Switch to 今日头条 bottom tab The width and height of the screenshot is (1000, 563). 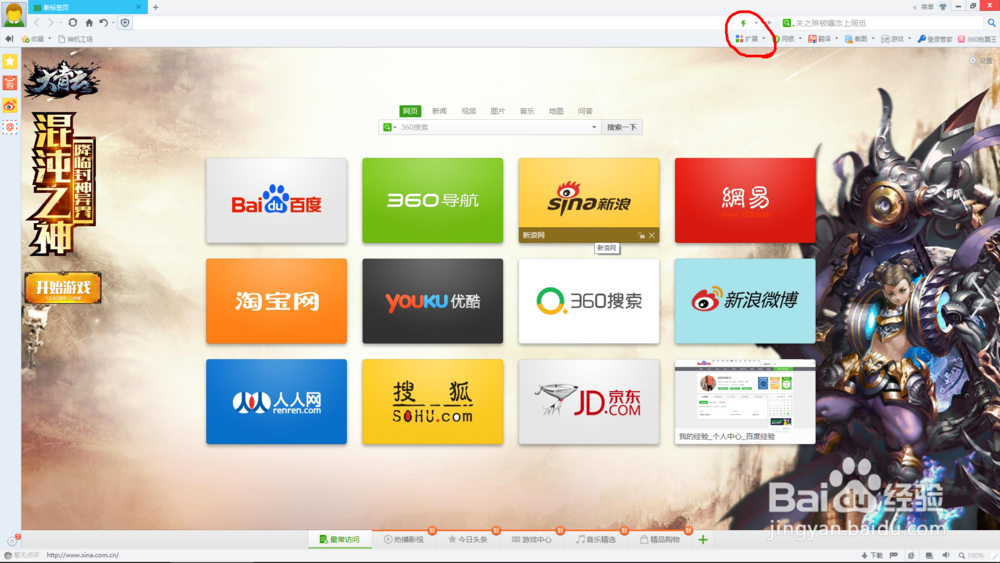(467, 539)
